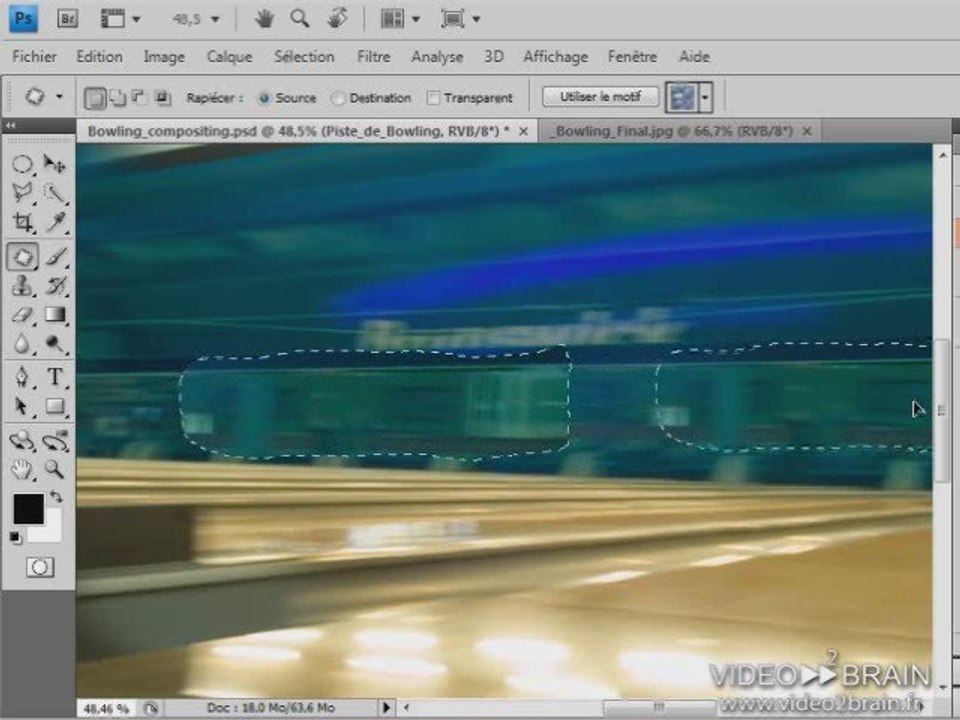
Task: Select the Brush tool
Action: coord(54,256)
